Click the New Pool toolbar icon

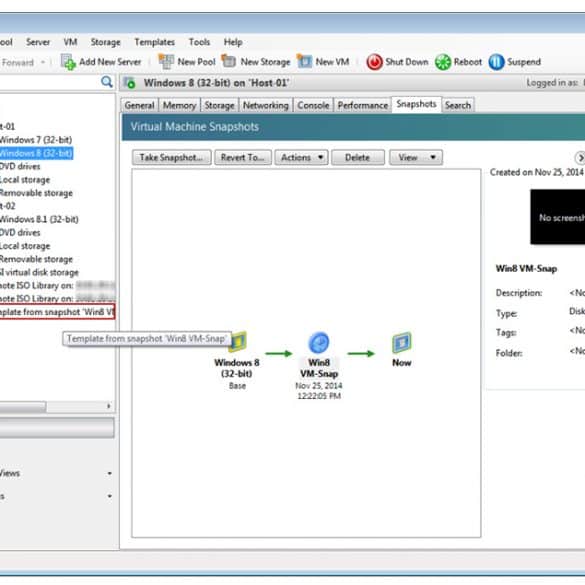click(166, 62)
